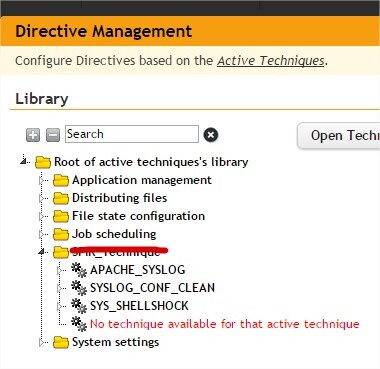Expand the Job scheduling category
Viewport: 380px width, 369px height.
[42, 234]
